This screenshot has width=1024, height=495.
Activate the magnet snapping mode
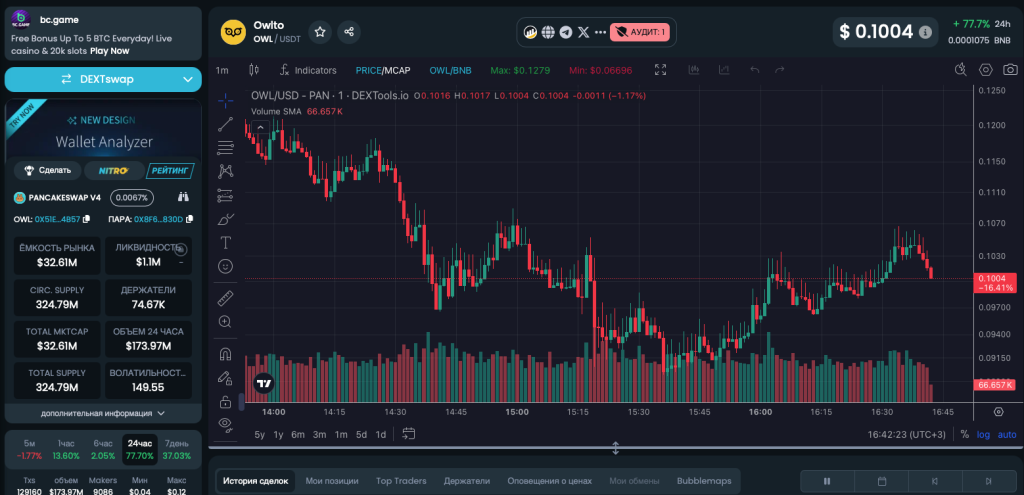coord(226,353)
